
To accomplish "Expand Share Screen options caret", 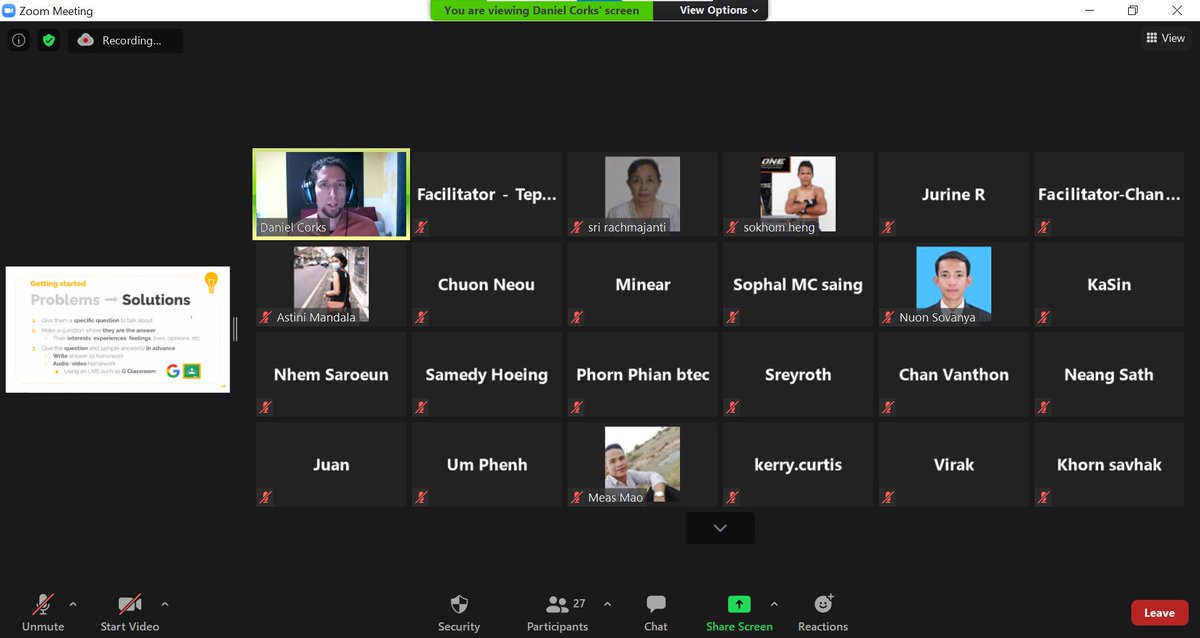I will tap(773, 604).
